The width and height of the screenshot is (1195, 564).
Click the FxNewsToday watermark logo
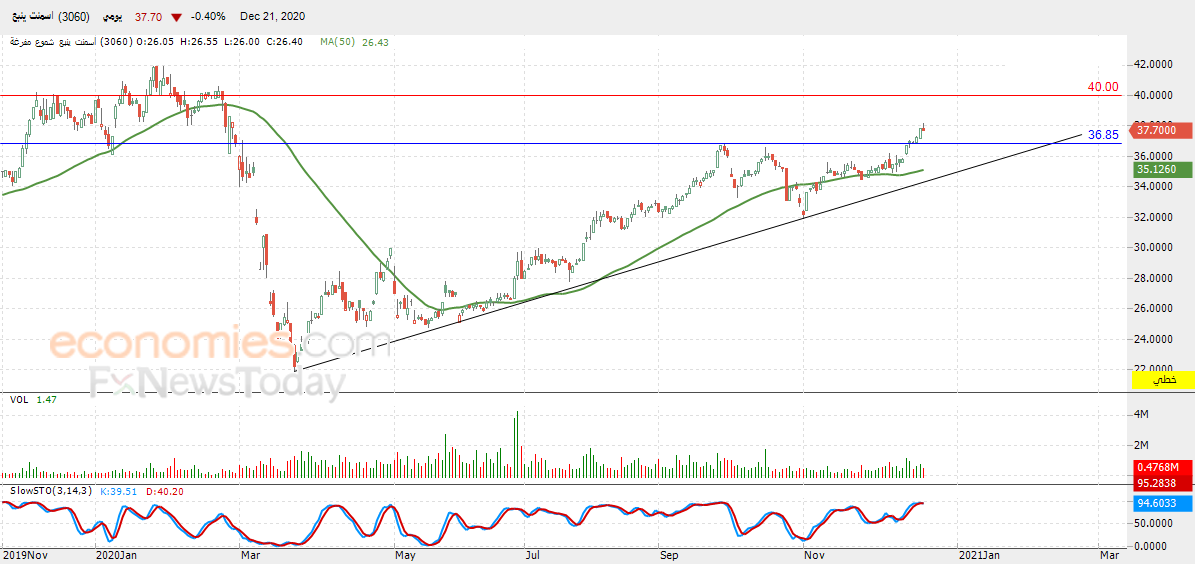(x=217, y=382)
